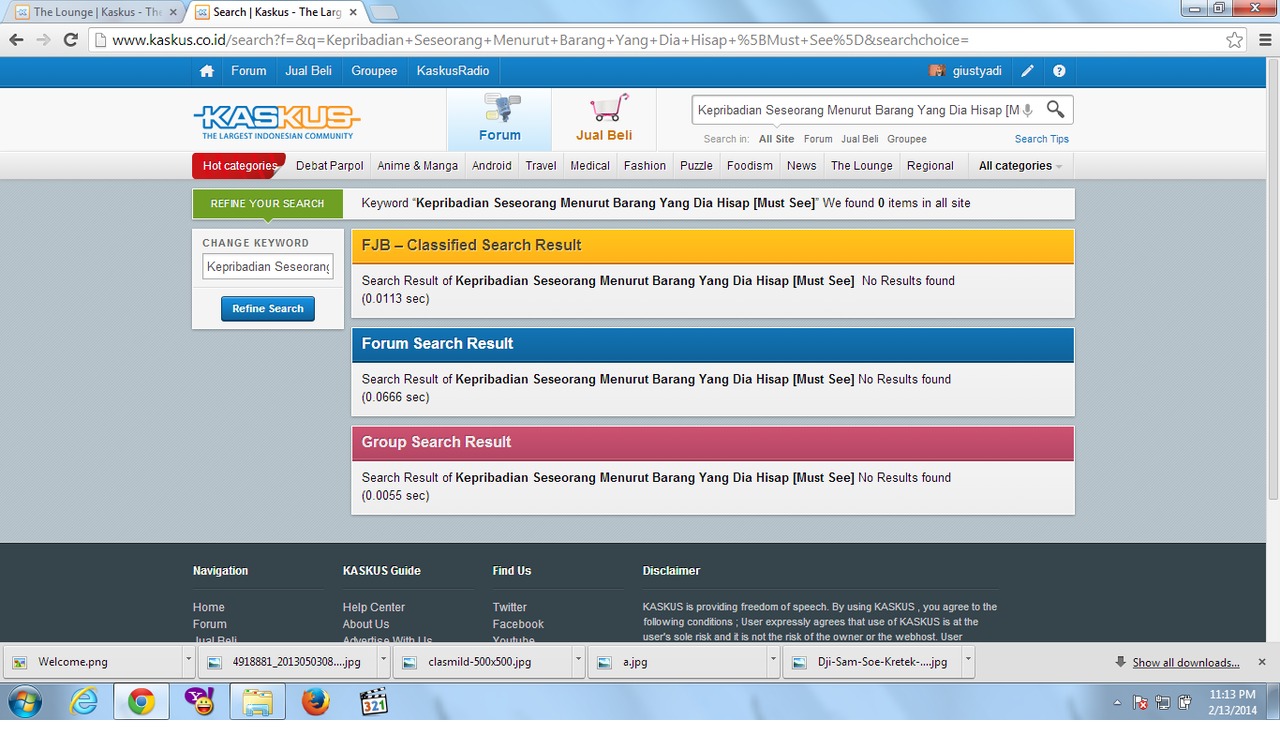Click the Change Keyword input field

pos(268,267)
